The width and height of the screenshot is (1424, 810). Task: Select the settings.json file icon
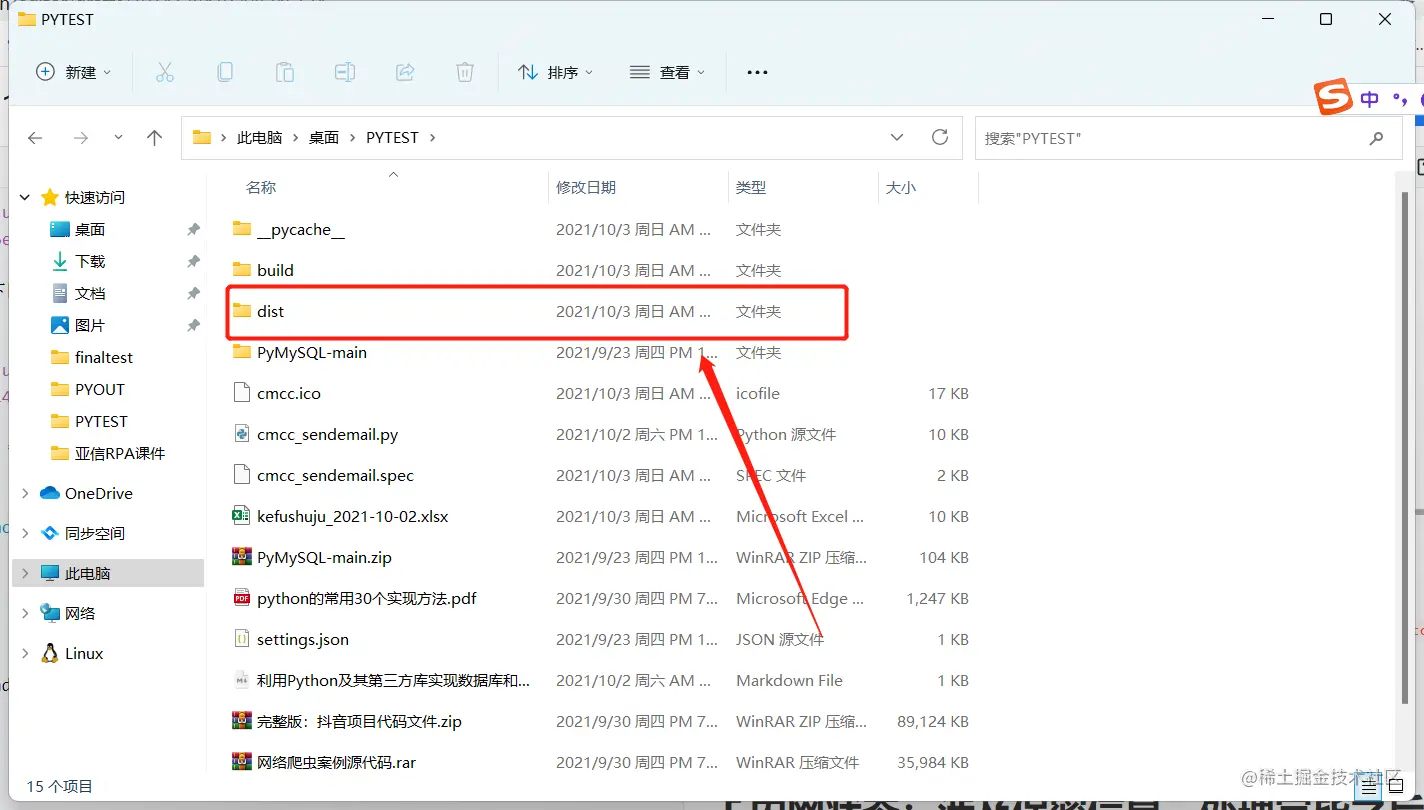coord(241,639)
